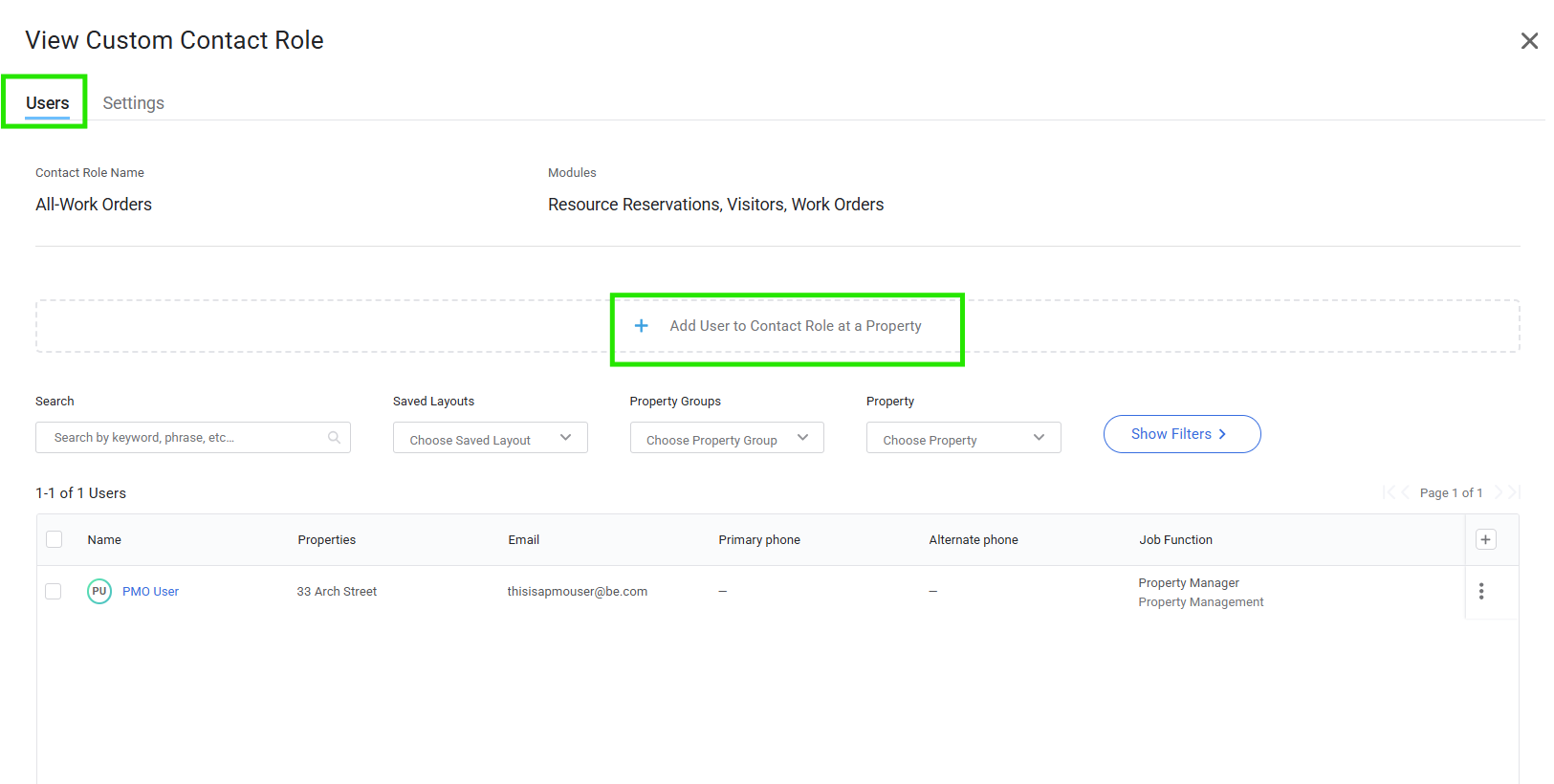Go to the previous page arrow
This screenshot has width=1554, height=784.
click(1405, 492)
